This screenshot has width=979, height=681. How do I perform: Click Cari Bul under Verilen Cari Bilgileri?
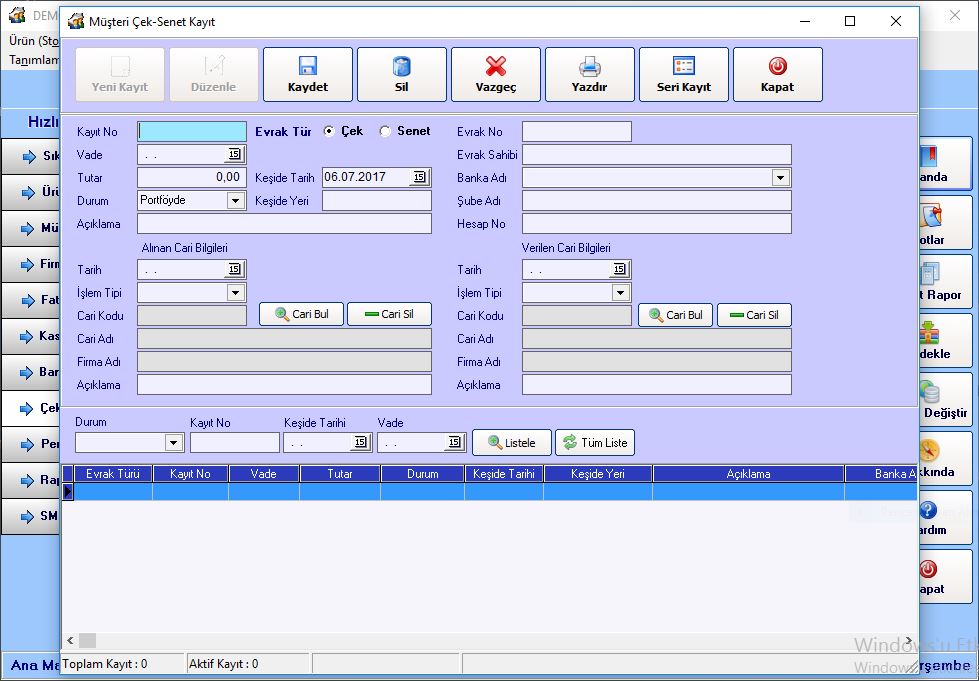(x=676, y=315)
